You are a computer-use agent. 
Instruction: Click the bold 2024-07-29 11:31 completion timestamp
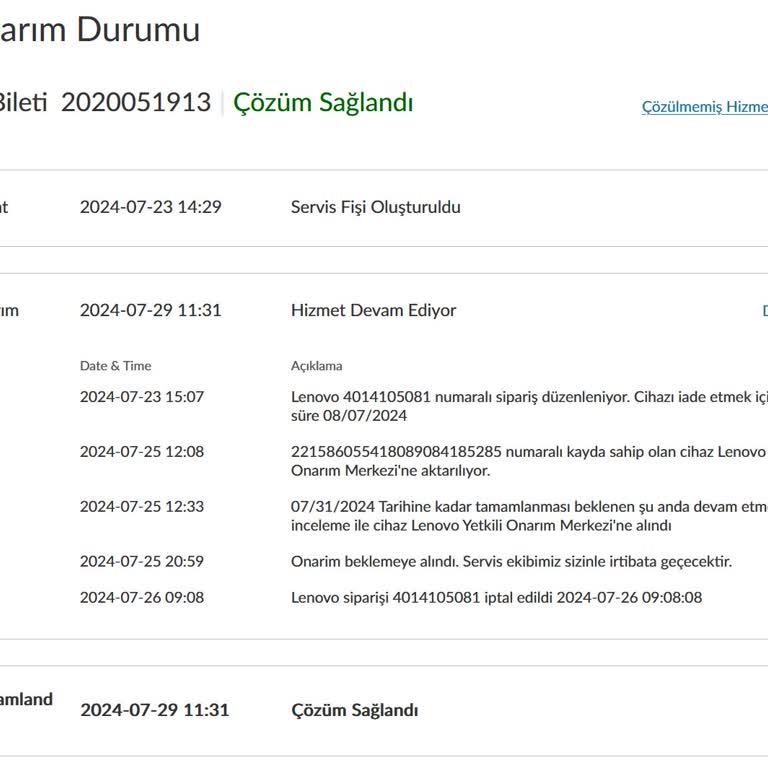point(155,710)
